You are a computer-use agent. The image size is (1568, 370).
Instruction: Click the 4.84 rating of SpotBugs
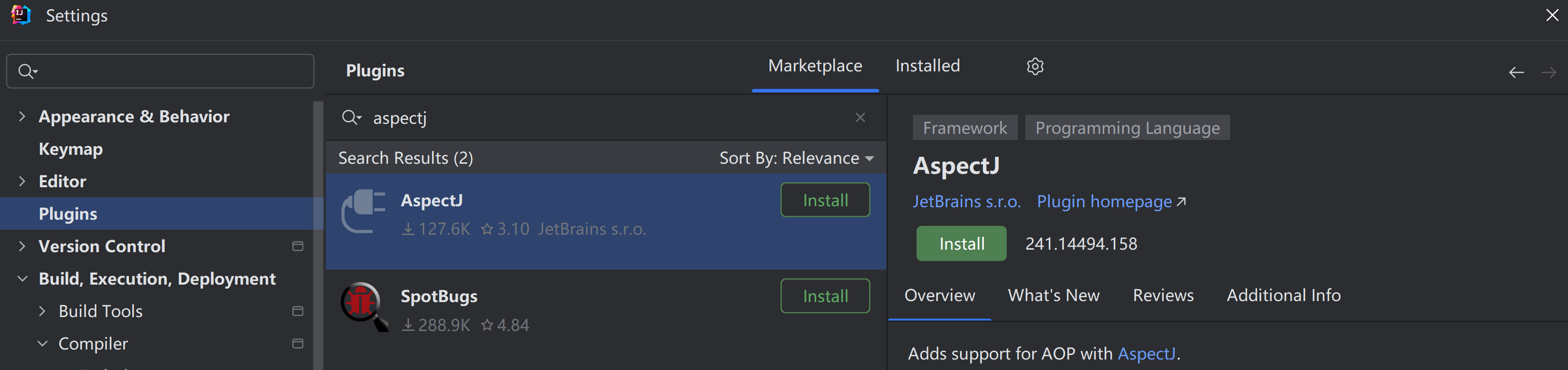pos(505,326)
